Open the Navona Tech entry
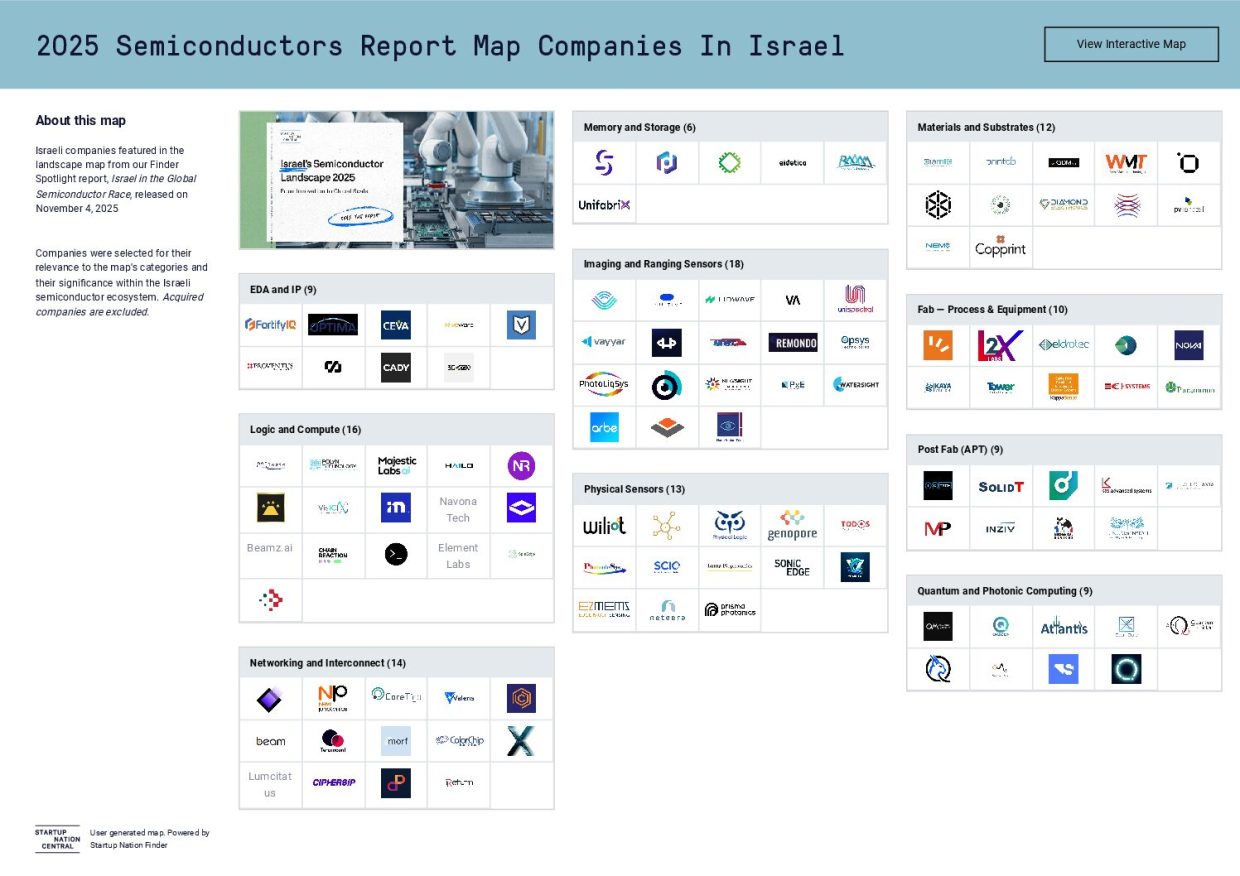Viewport: 1240px width, 876px height. point(458,509)
